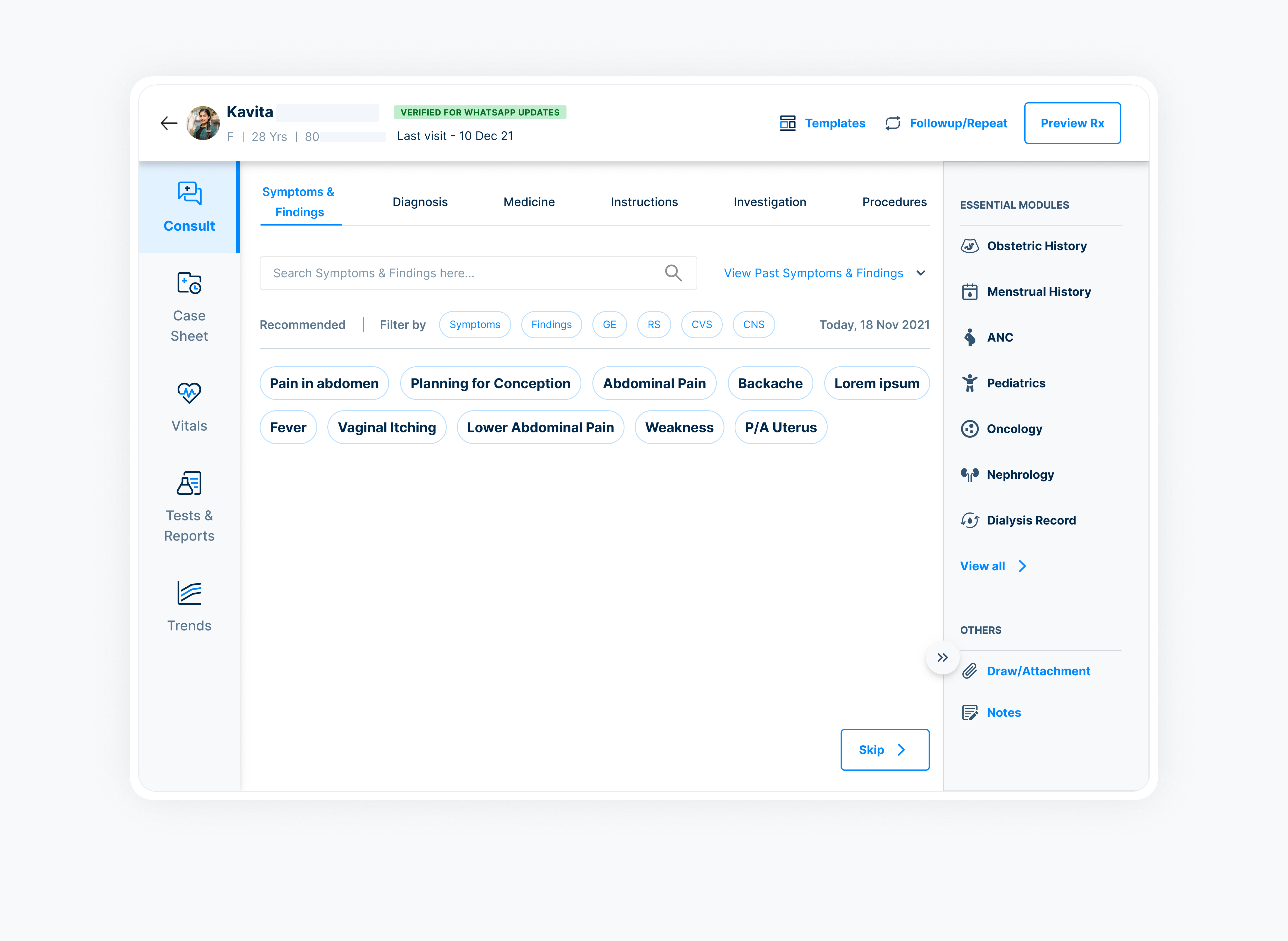
Task: Open the Obstetric History module
Action: [x=1037, y=246]
